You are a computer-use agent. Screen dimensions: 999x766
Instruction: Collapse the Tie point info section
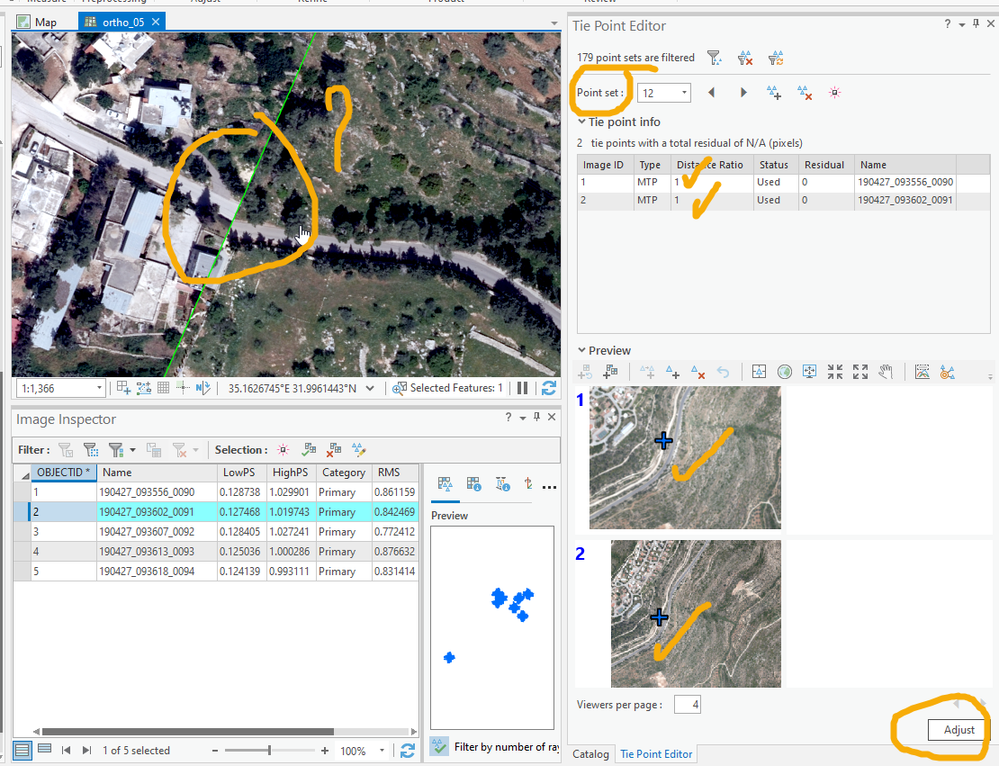point(582,122)
